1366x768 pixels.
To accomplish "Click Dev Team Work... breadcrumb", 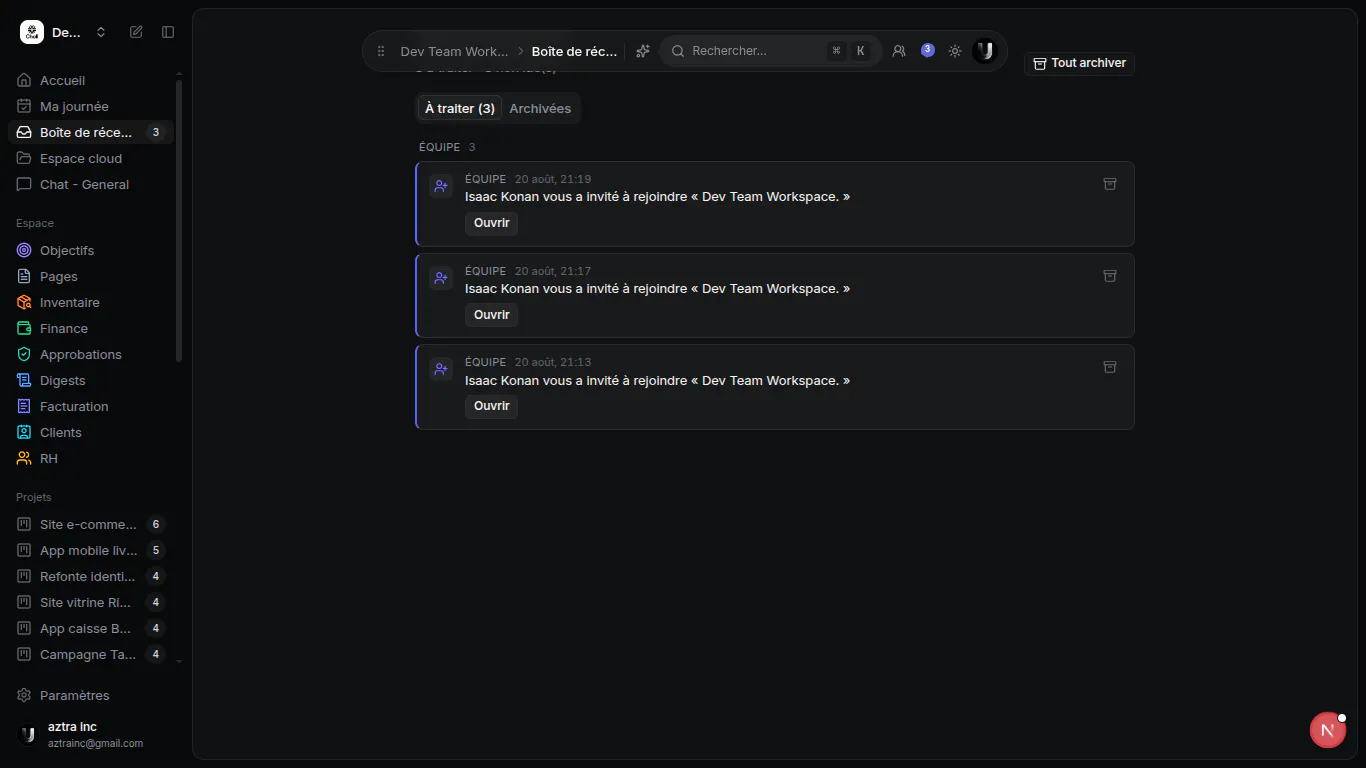I will click(x=454, y=51).
